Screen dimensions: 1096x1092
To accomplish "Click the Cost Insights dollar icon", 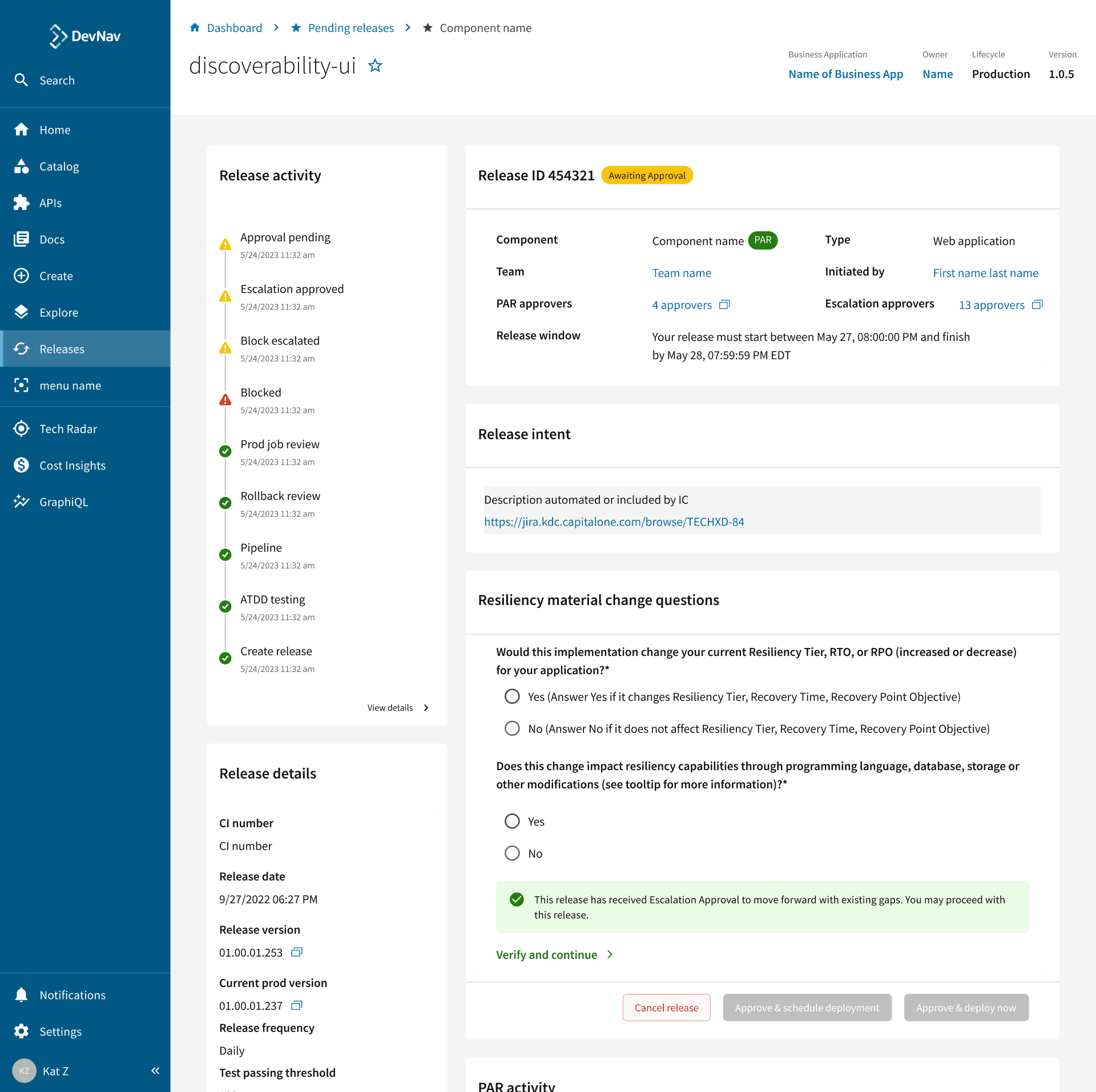I will coord(21,465).
